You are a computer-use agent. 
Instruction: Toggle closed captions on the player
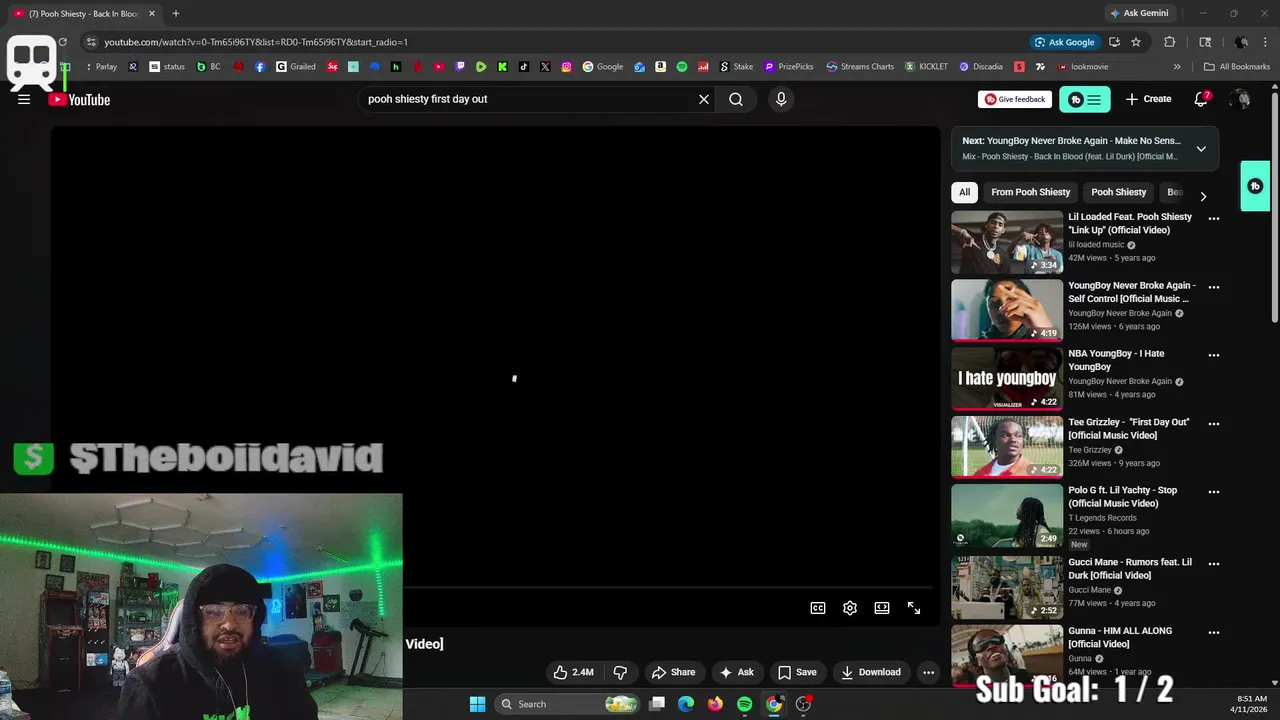coord(818,608)
